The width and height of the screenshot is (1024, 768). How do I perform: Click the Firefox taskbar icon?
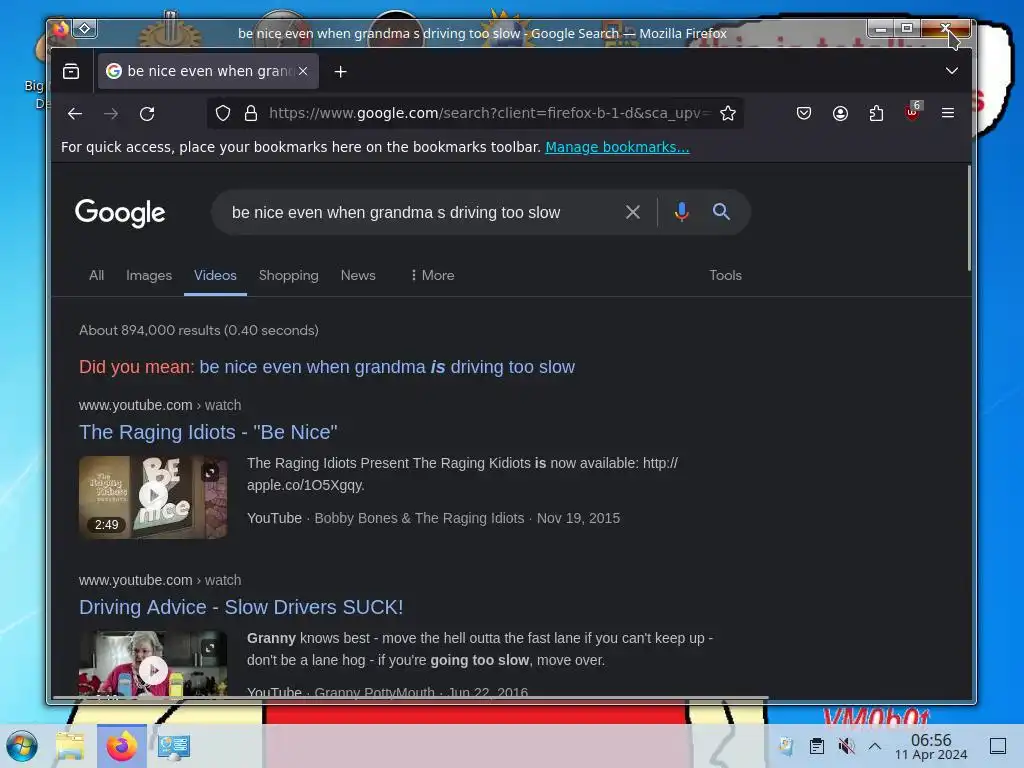coord(122,746)
